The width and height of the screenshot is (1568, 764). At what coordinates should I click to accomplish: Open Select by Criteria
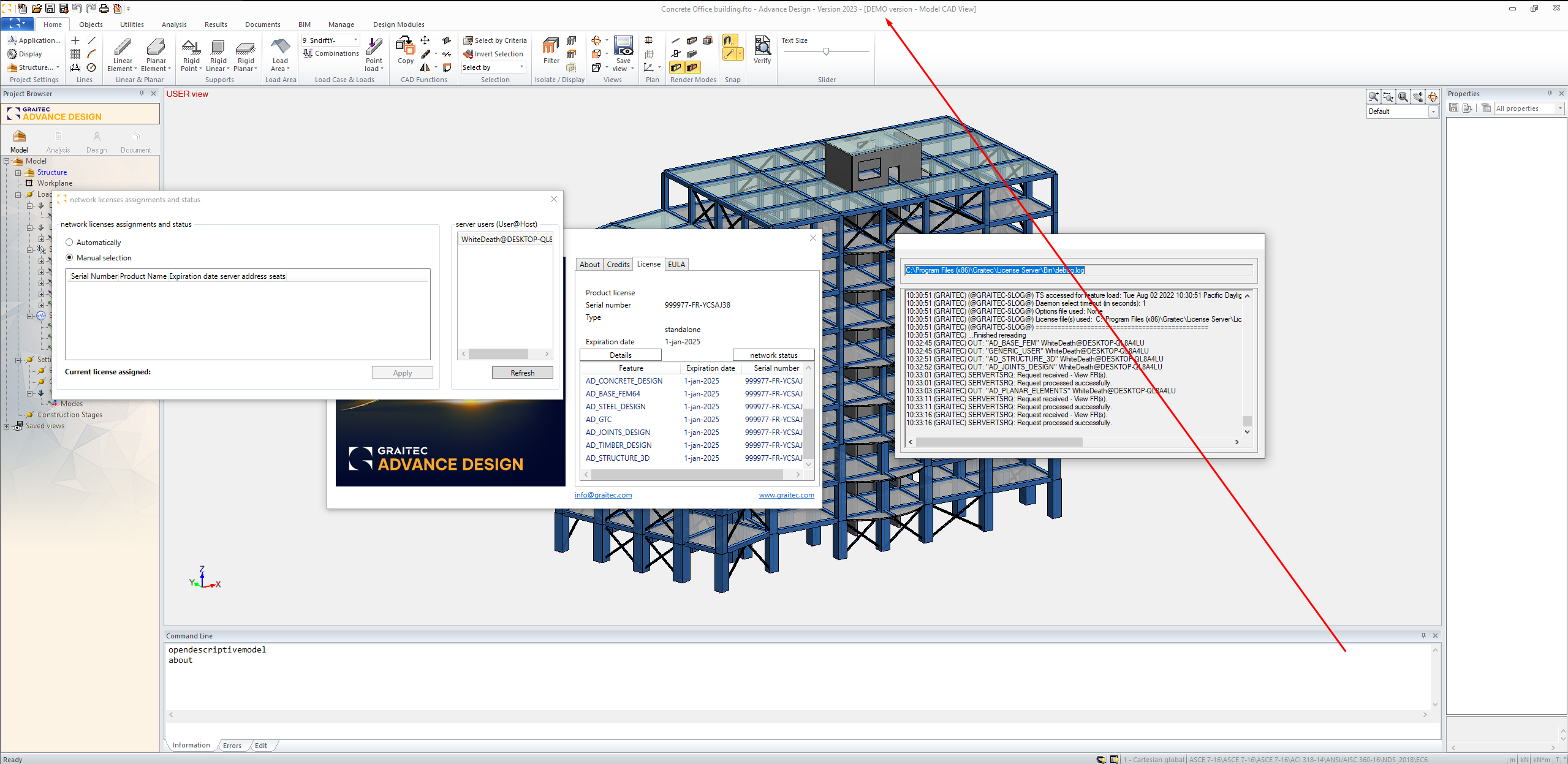coord(495,40)
